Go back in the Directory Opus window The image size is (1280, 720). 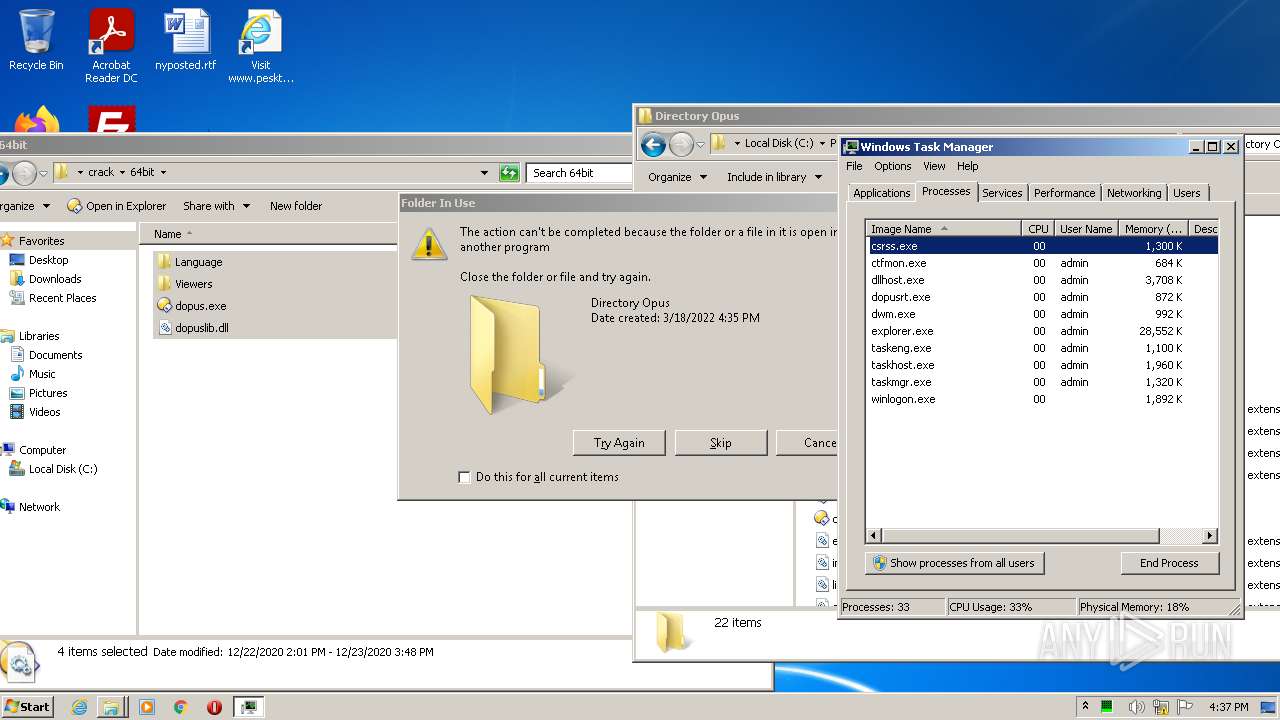(x=653, y=145)
